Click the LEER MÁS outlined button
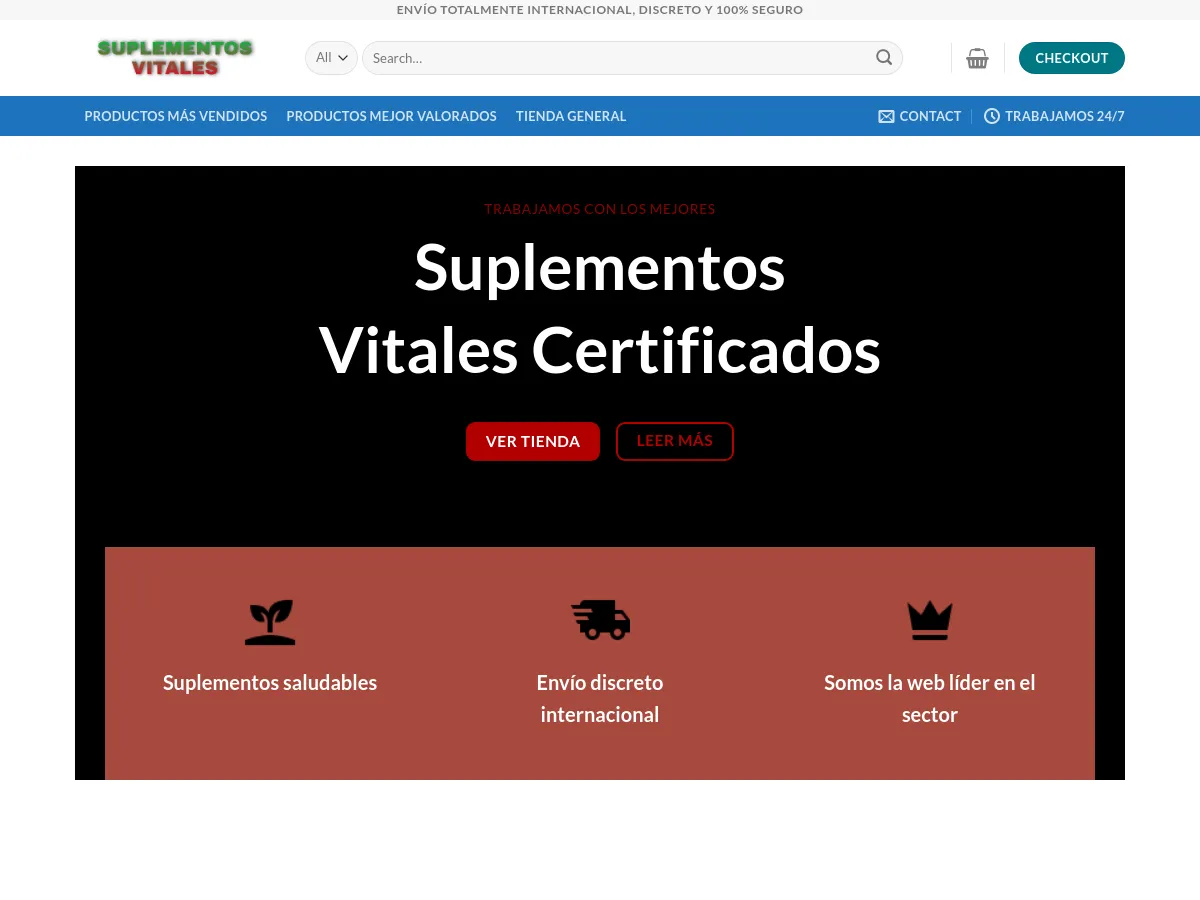The width and height of the screenshot is (1200, 900). (x=674, y=441)
